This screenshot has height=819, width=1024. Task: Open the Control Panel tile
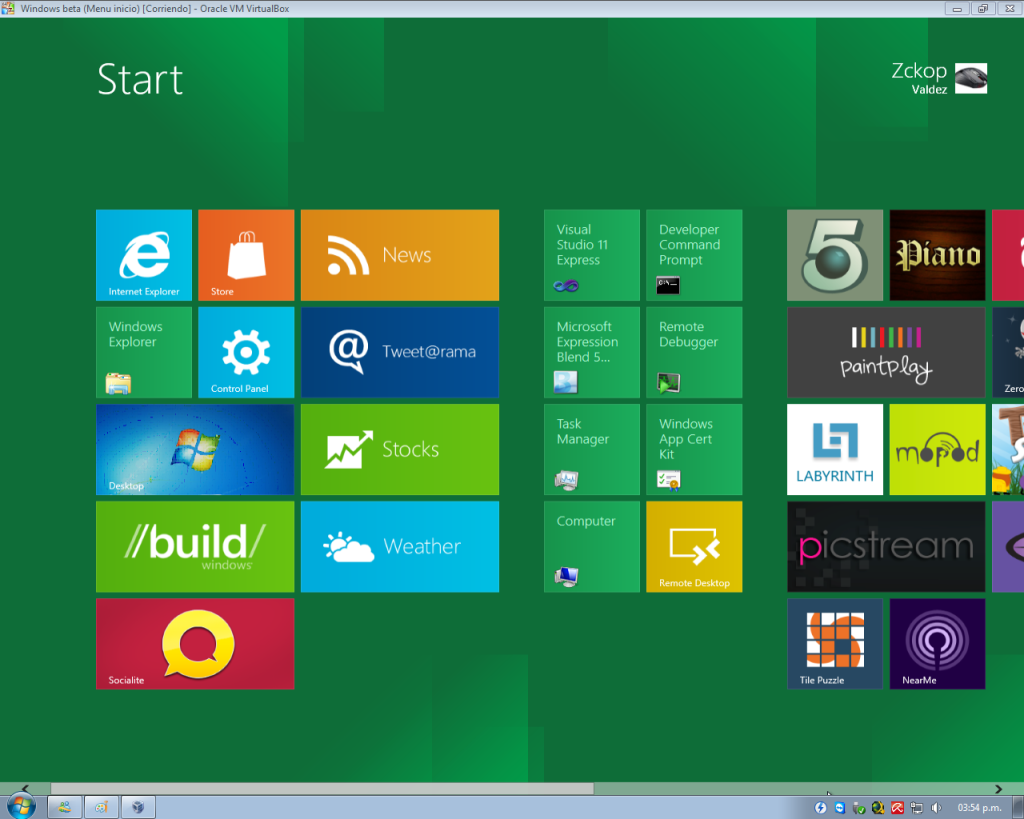(x=246, y=352)
